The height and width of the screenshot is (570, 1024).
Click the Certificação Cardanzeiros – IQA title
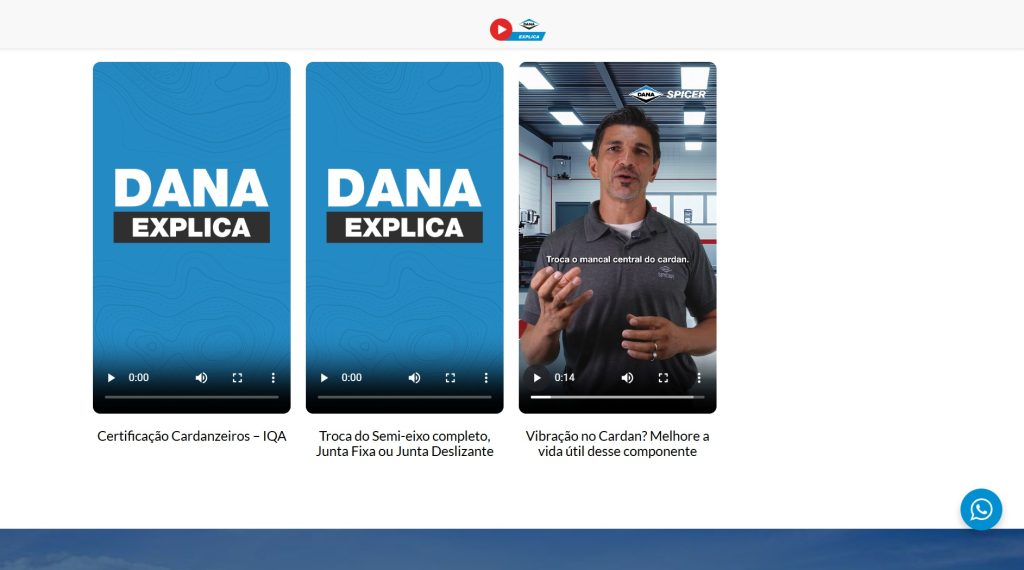click(192, 436)
